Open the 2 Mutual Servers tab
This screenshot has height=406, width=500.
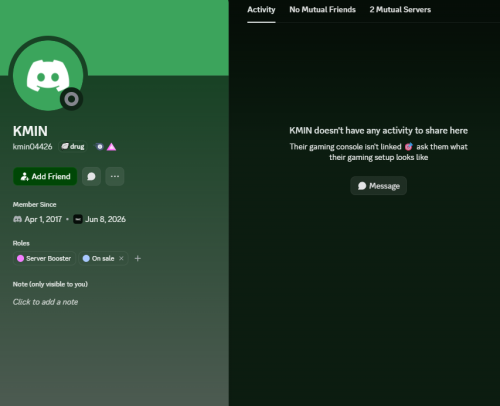[400, 10]
